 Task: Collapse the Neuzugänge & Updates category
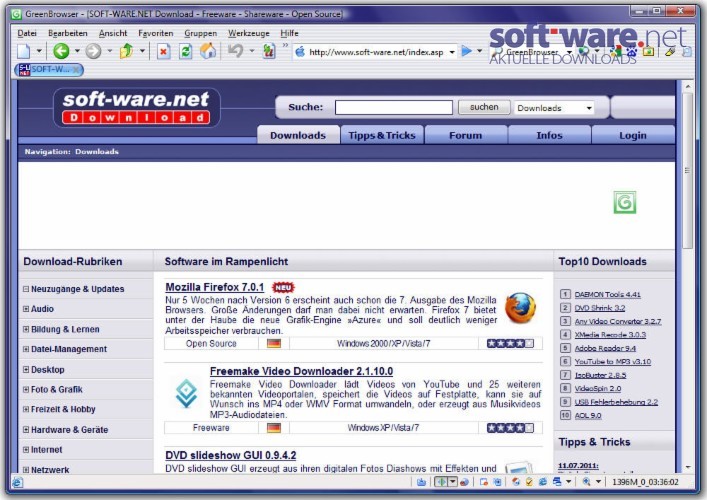[x=26, y=289]
